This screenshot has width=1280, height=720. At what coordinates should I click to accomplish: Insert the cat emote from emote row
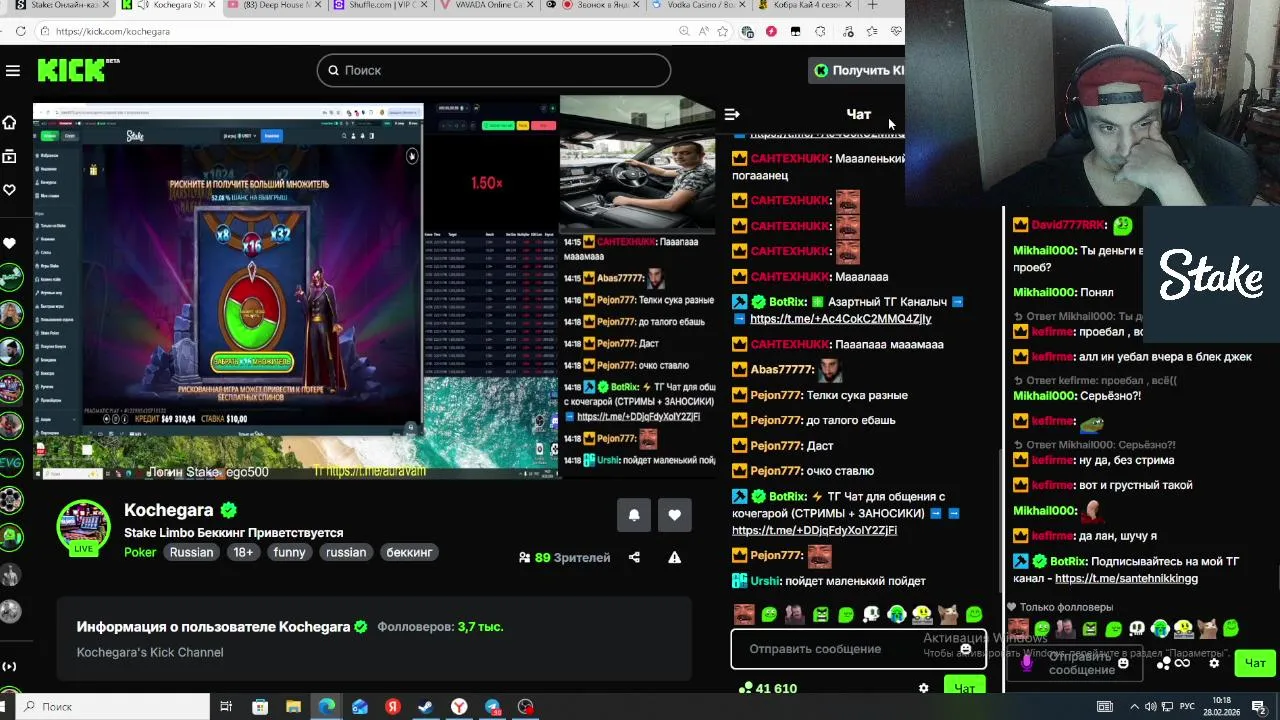click(948, 614)
